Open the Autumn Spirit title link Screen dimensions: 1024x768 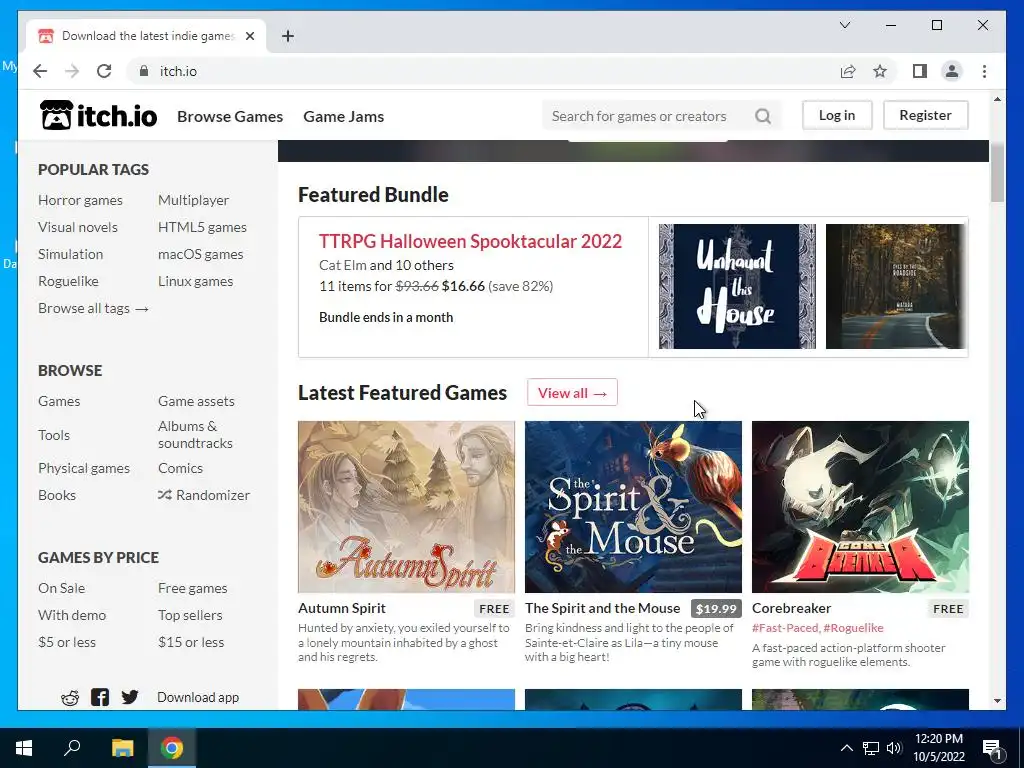(x=342, y=608)
